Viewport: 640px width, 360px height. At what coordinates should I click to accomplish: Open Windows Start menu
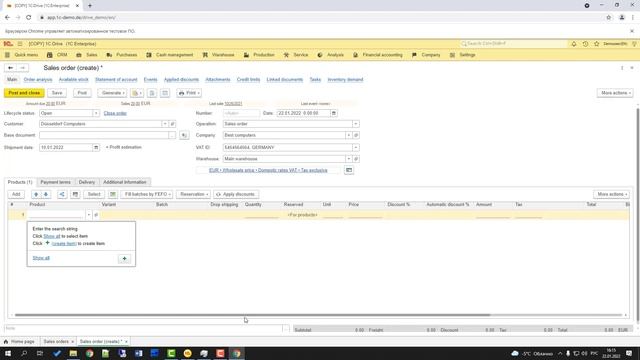(8, 353)
